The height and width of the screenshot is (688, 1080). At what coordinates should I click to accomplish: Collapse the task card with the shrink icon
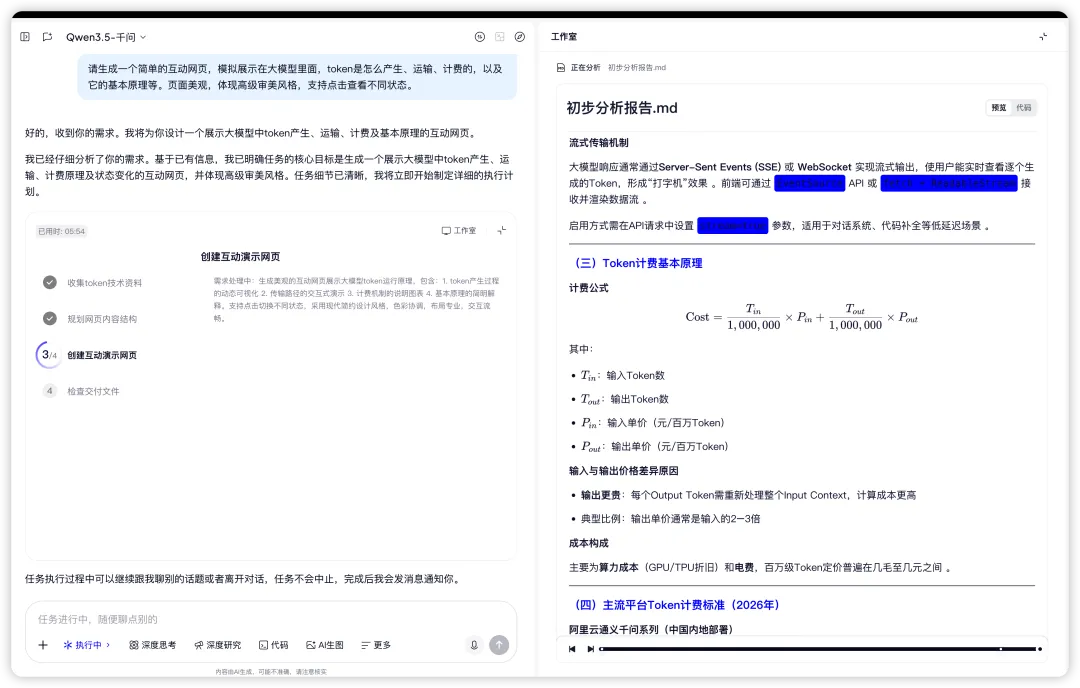coord(501,231)
